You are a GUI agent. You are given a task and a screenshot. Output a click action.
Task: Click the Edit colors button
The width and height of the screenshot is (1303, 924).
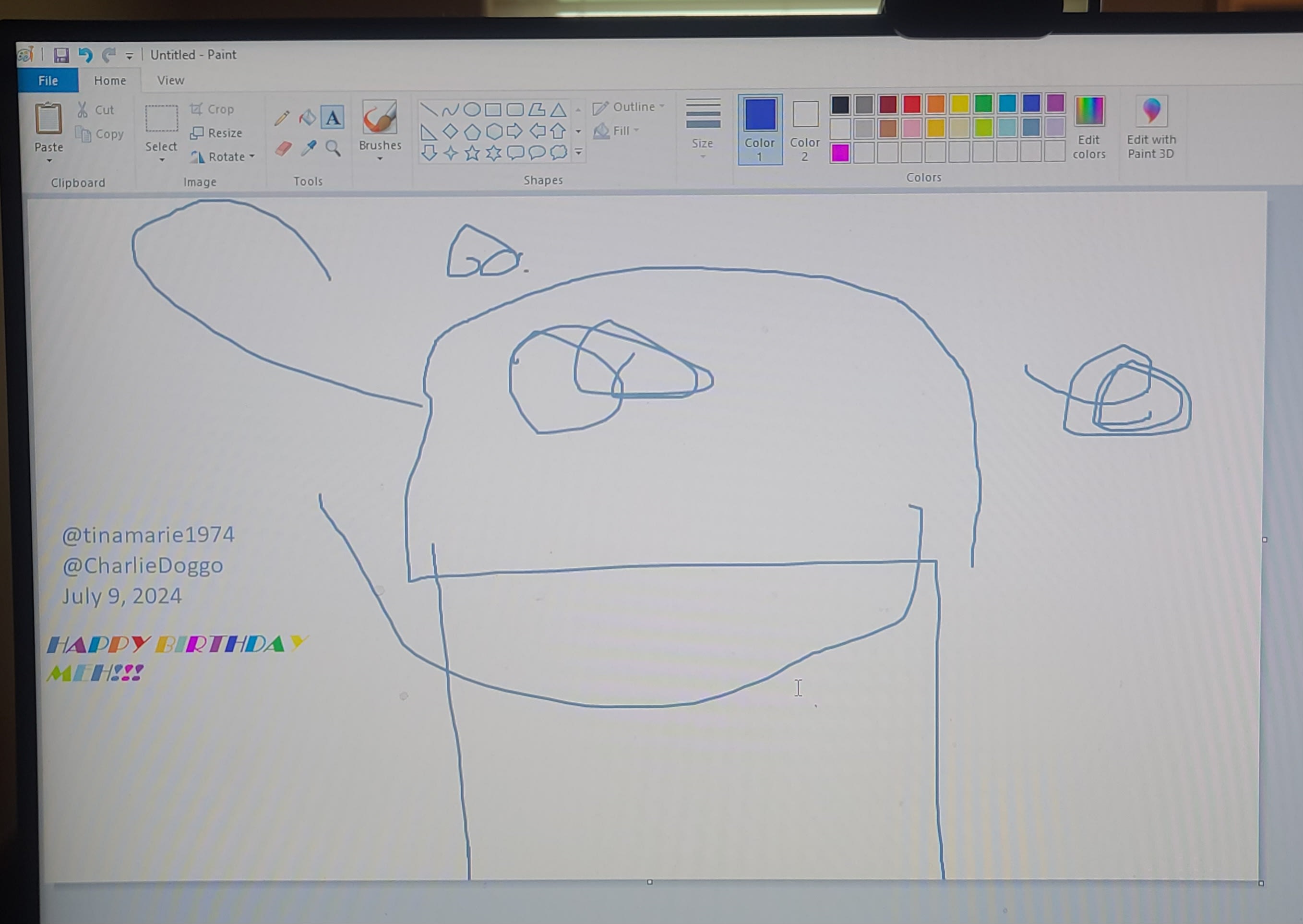(1088, 129)
